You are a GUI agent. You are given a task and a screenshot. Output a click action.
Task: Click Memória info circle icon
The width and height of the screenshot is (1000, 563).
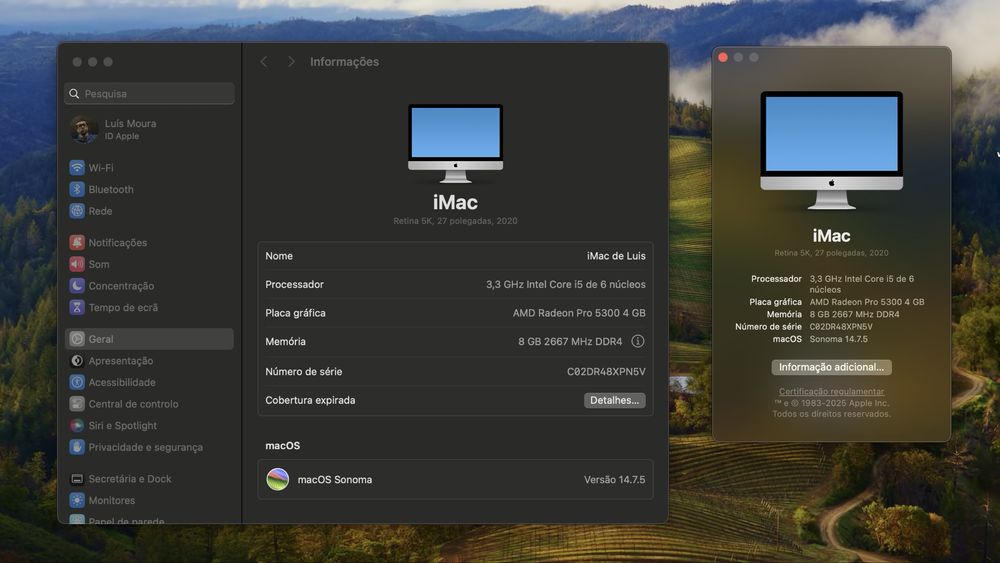click(637, 341)
